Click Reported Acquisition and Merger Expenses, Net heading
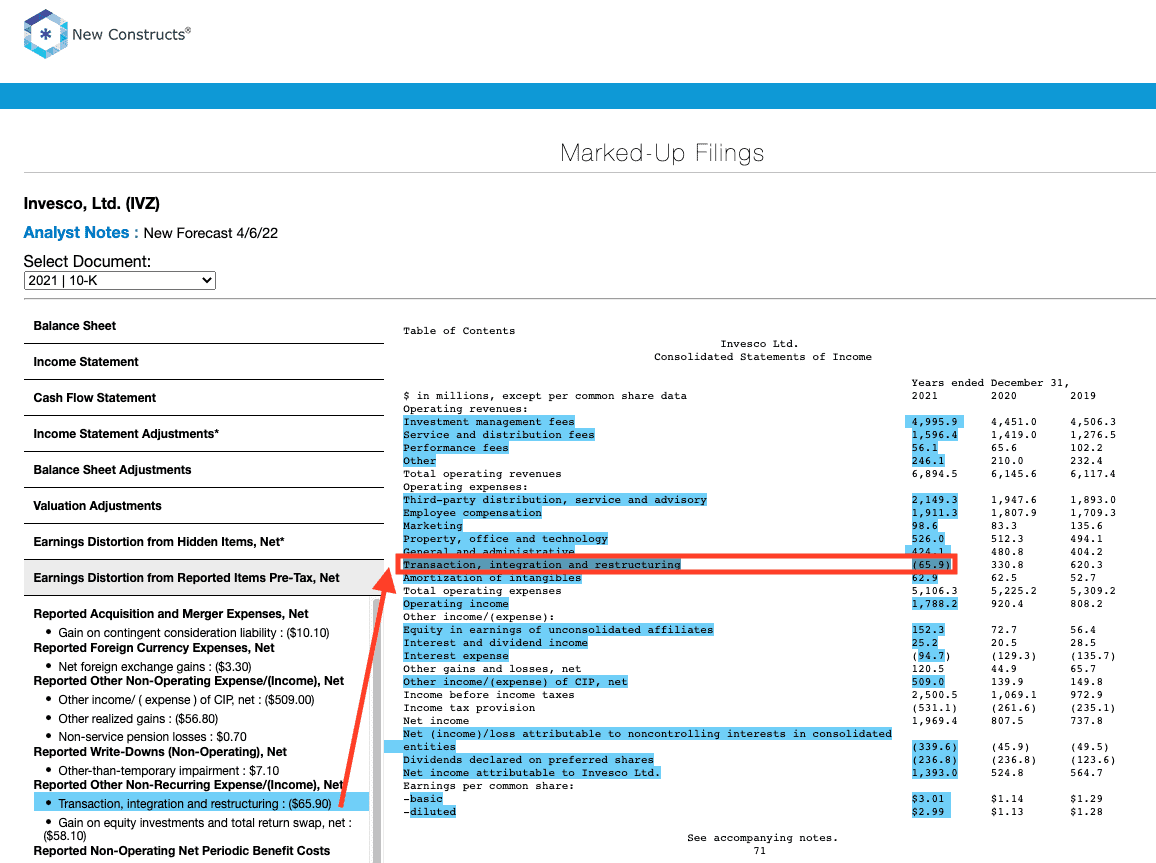Viewport: 1156px width, 863px height. 171,614
